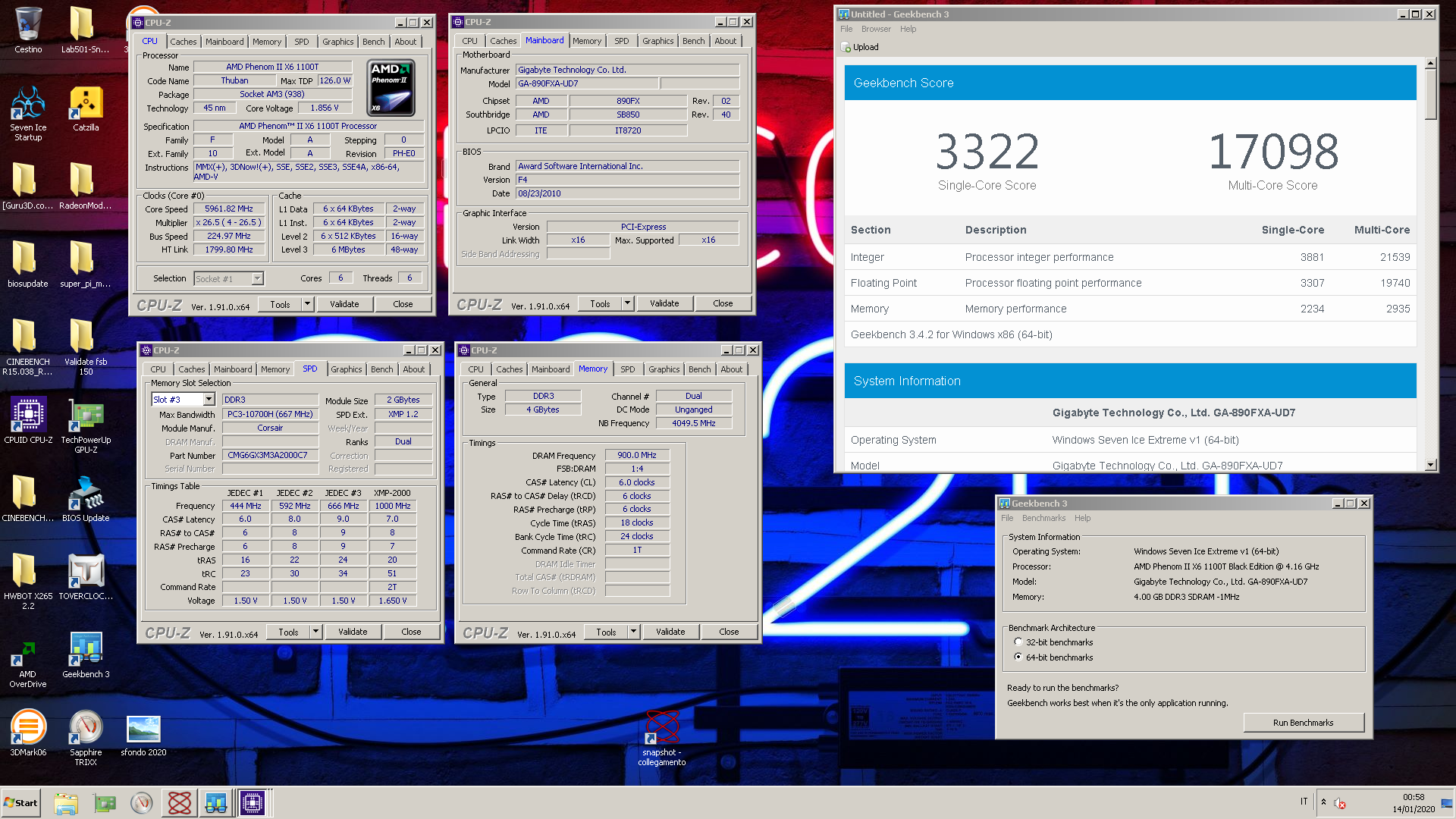Open snapshot - collegamento desktop shortcut

tap(662, 738)
